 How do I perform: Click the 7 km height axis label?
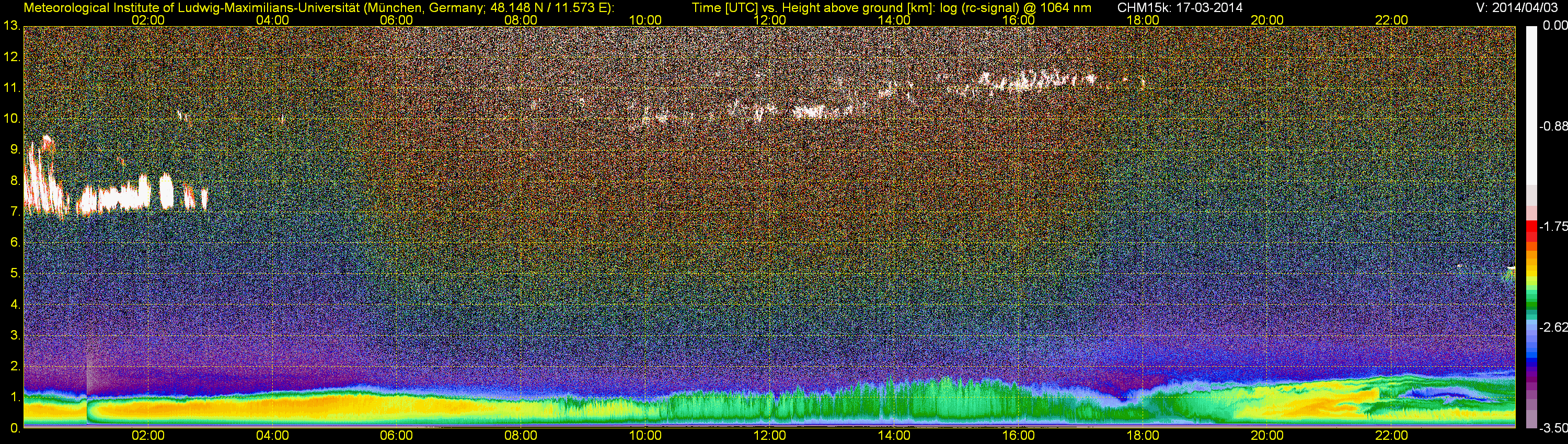[15, 212]
